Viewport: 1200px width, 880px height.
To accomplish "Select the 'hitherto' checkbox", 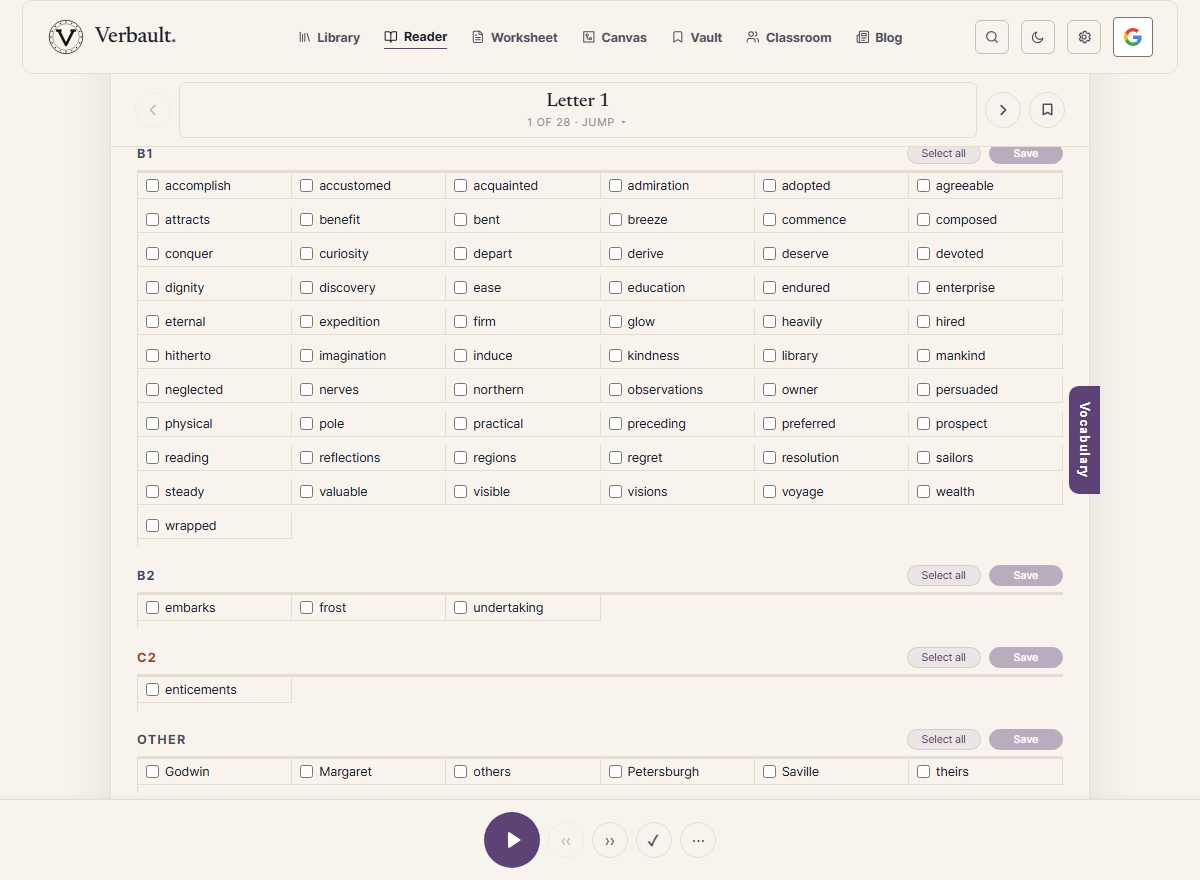I will (x=153, y=355).
